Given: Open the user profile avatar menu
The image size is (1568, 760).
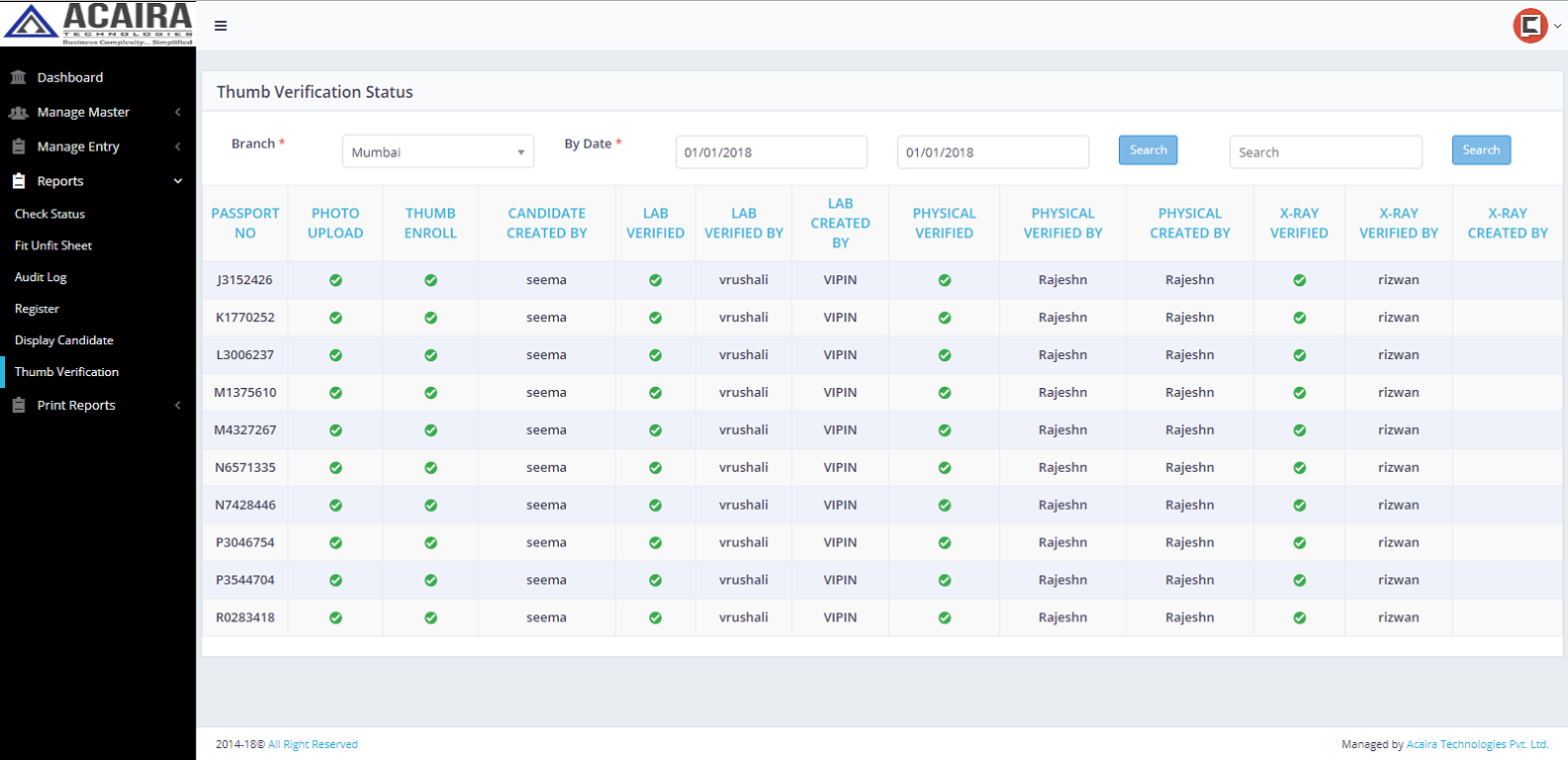Looking at the screenshot, I should 1530,26.
